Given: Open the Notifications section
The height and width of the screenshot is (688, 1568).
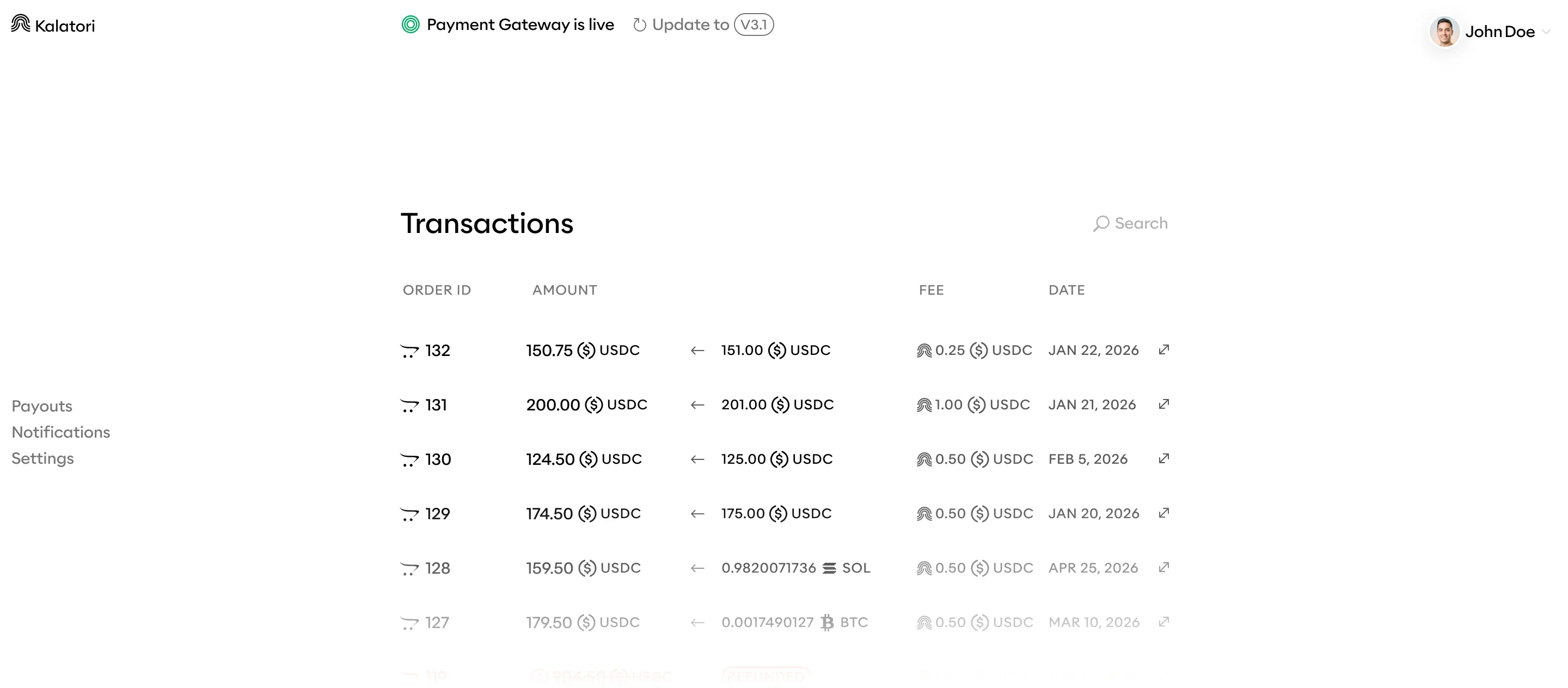Looking at the screenshot, I should pyautogui.click(x=61, y=432).
